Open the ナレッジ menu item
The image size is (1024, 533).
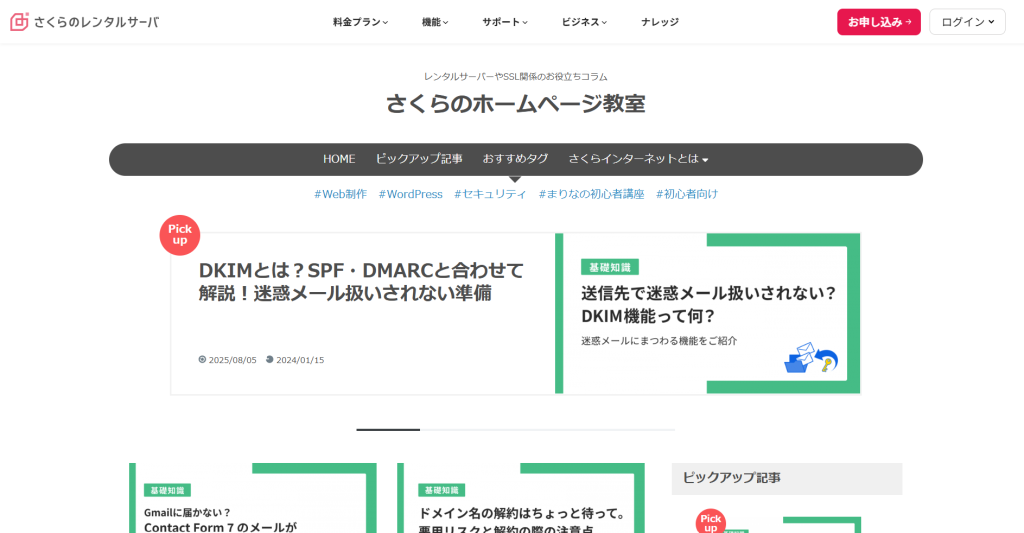pyautogui.click(x=660, y=22)
